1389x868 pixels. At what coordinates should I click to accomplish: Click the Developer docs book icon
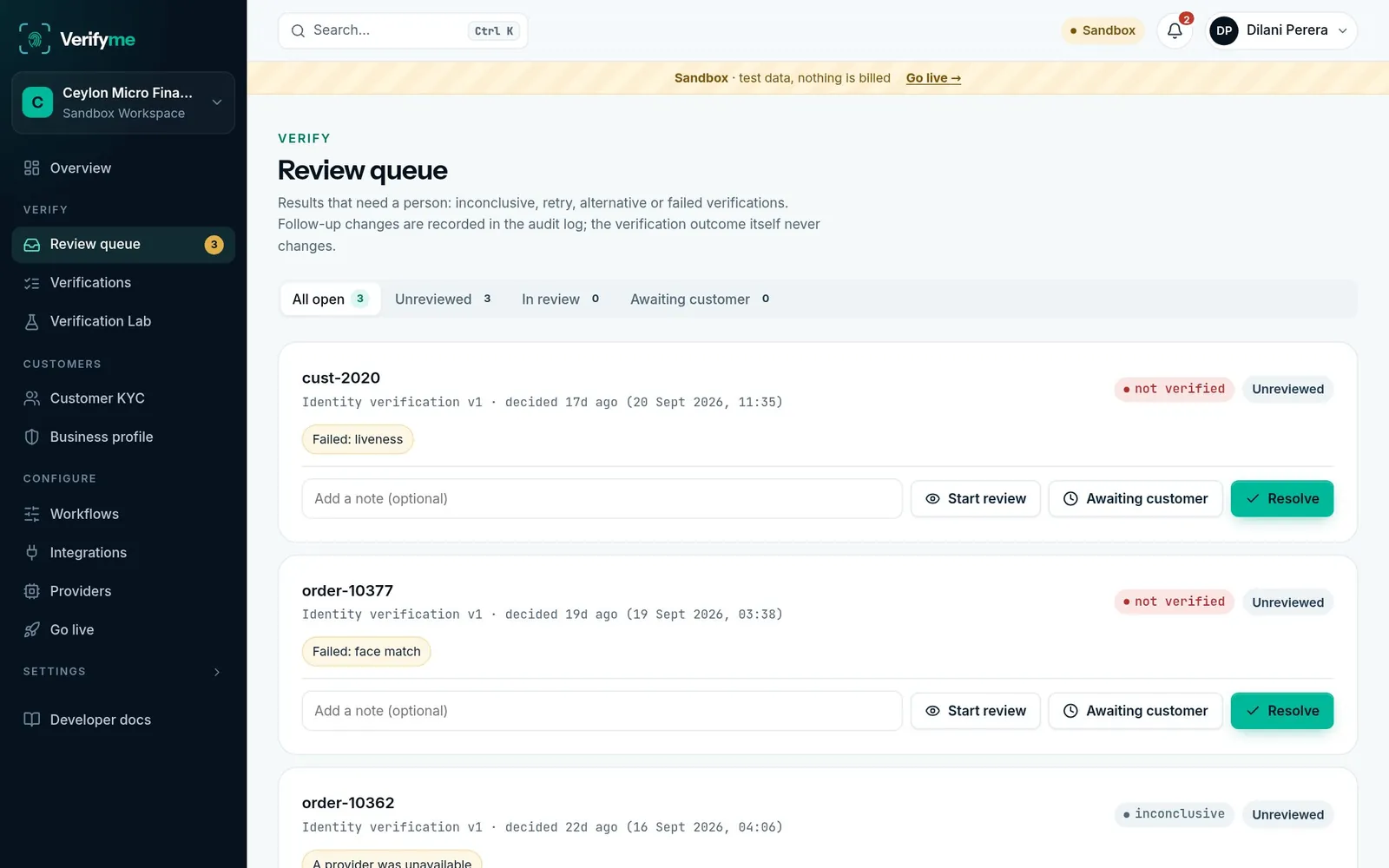tap(32, 720)
